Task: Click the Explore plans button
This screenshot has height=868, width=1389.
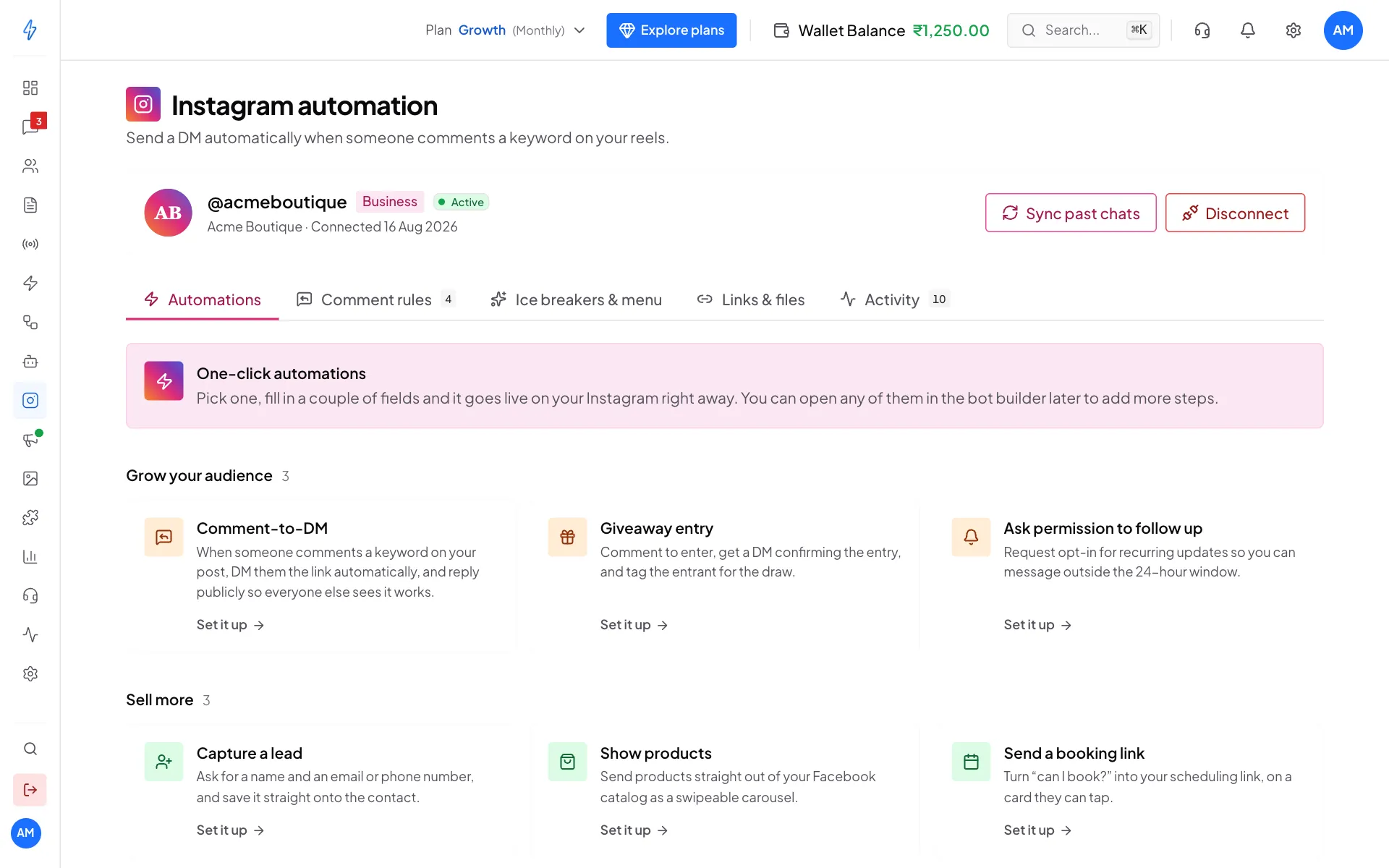Action: coord(671,30)
